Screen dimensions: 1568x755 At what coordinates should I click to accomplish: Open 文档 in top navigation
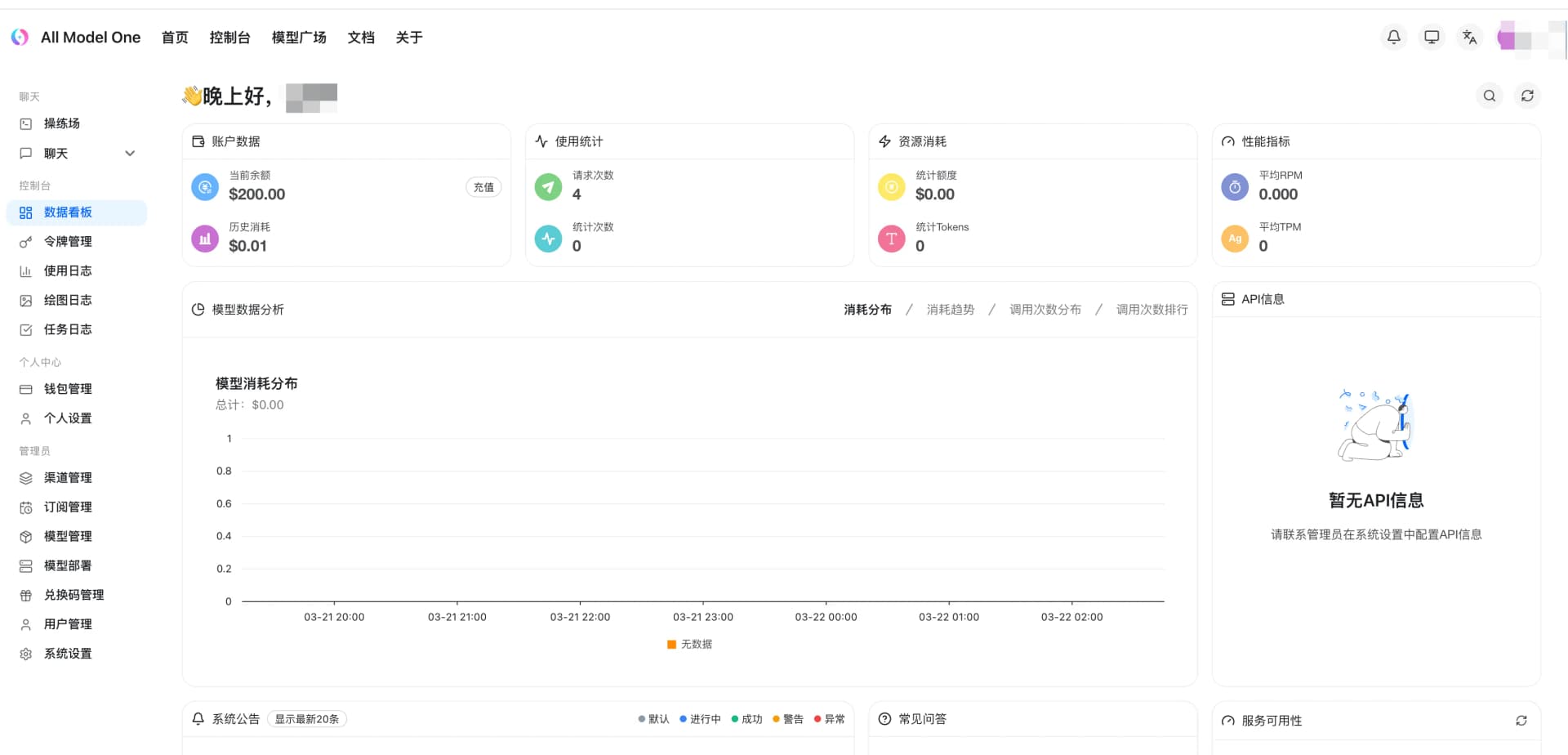pyautogui.click(x=361, y=38)
